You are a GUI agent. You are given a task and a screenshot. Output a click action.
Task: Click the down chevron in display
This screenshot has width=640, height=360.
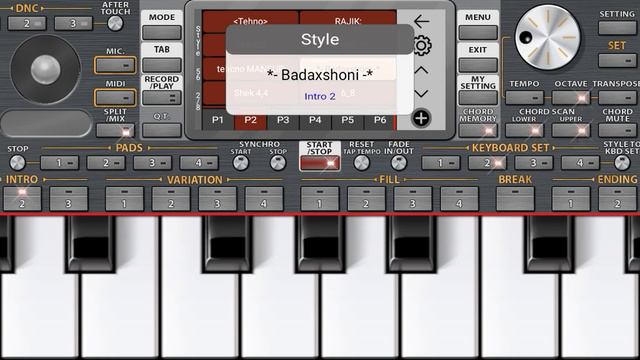[421, 93]
